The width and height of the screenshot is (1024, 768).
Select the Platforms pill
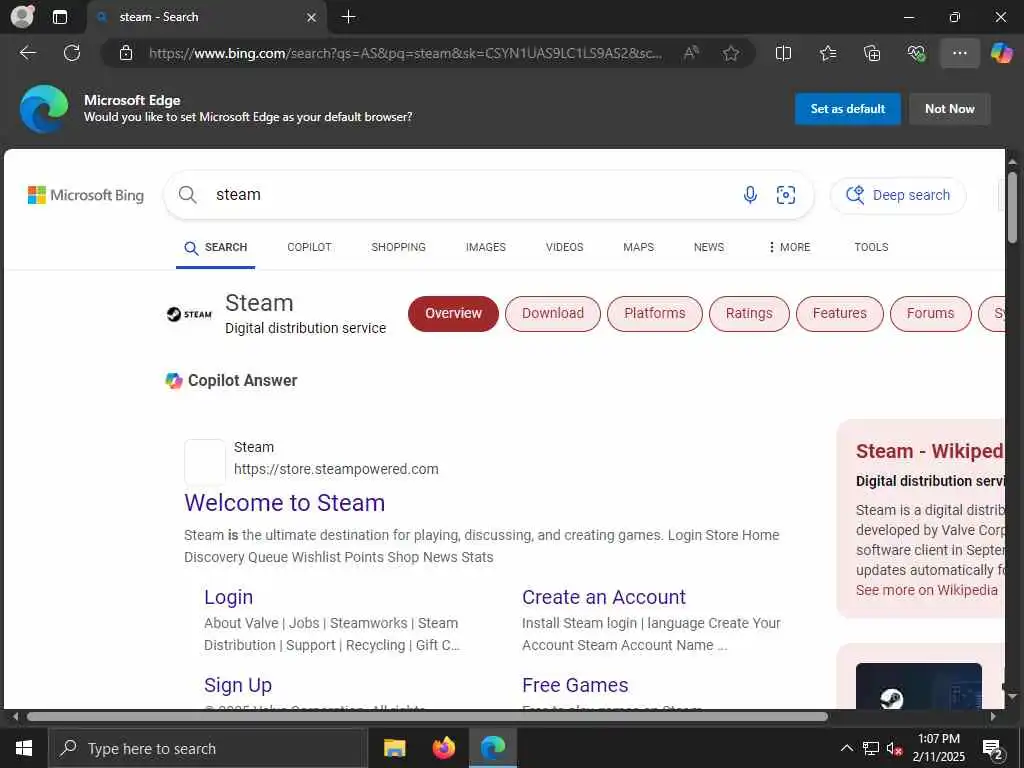654,313
